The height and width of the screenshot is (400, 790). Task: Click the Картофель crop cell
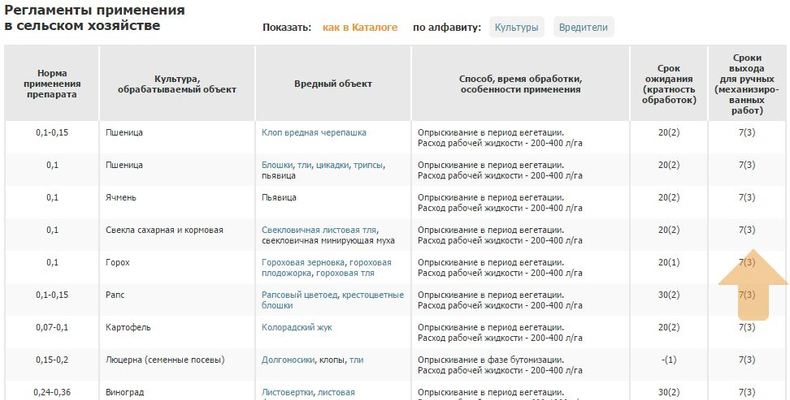(x=122, y=327)
